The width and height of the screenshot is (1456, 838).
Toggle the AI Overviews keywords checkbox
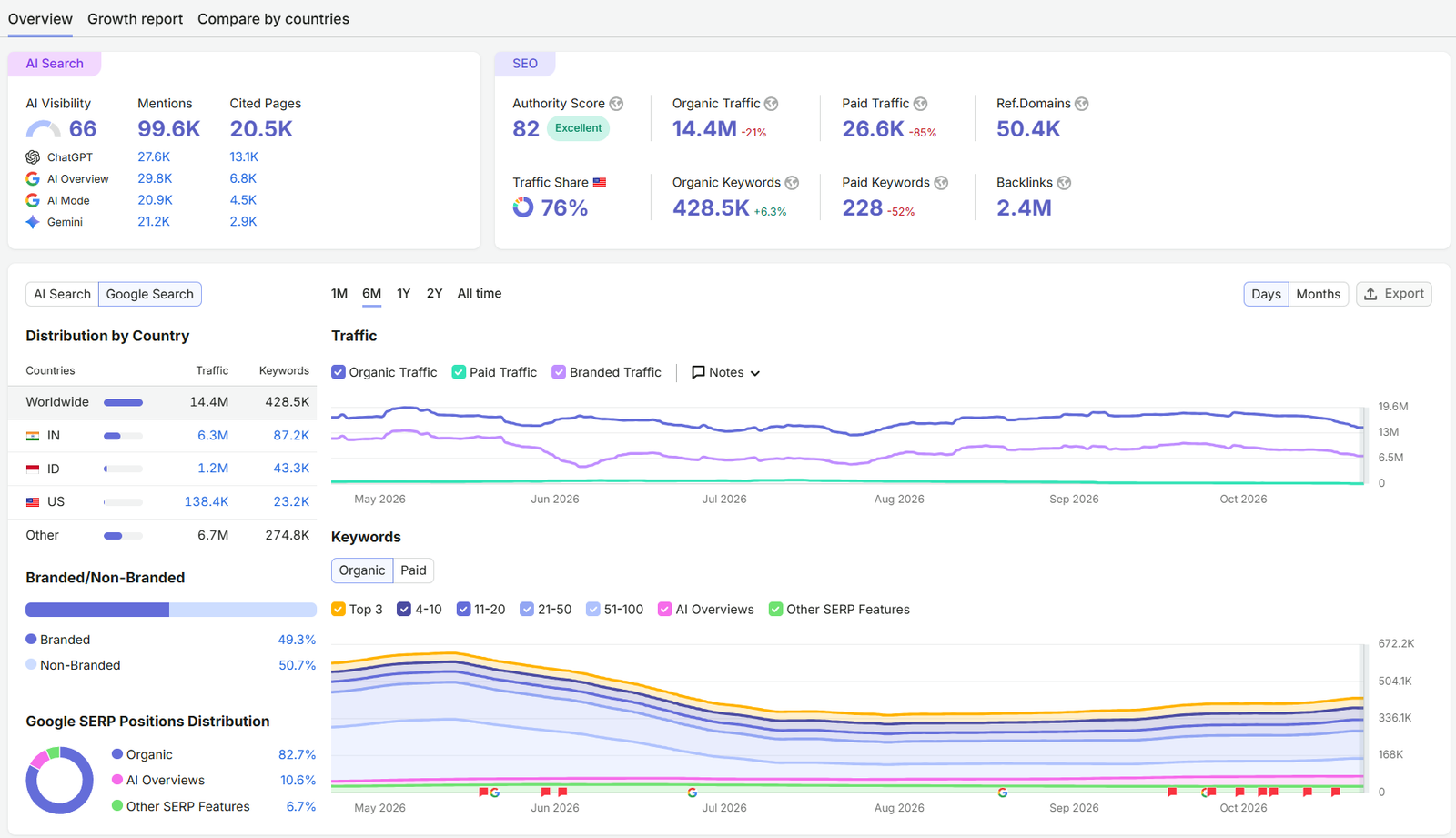pos(665,610)
